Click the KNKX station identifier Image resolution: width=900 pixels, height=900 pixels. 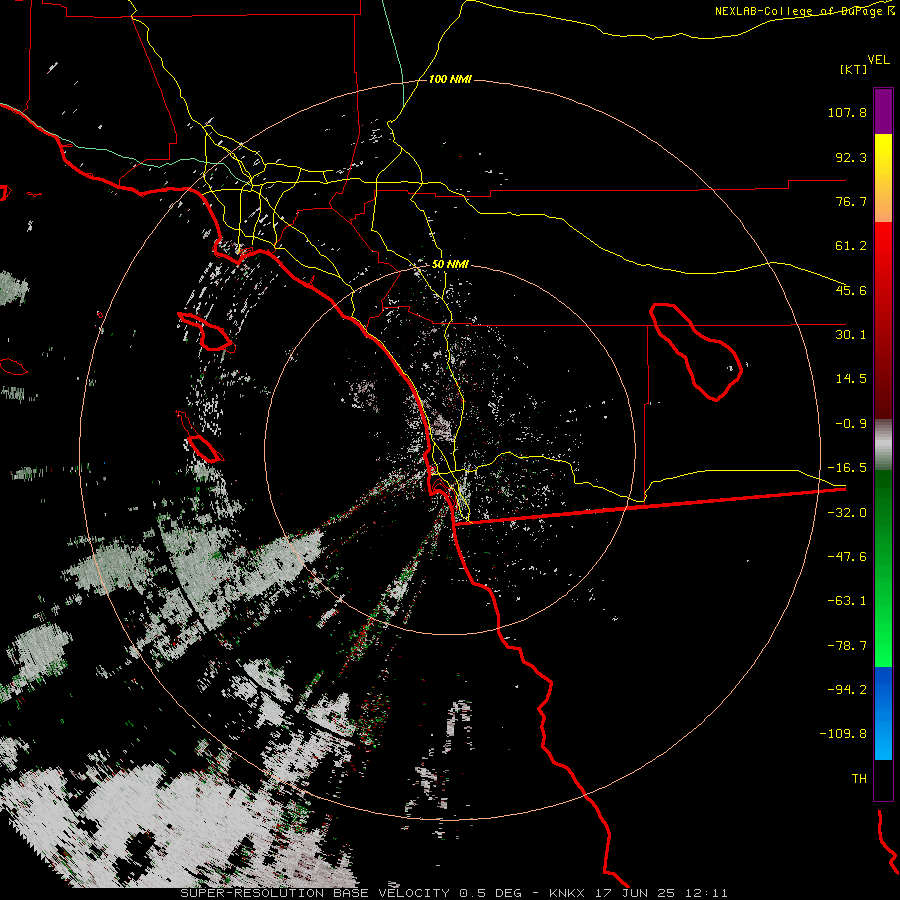568,893
